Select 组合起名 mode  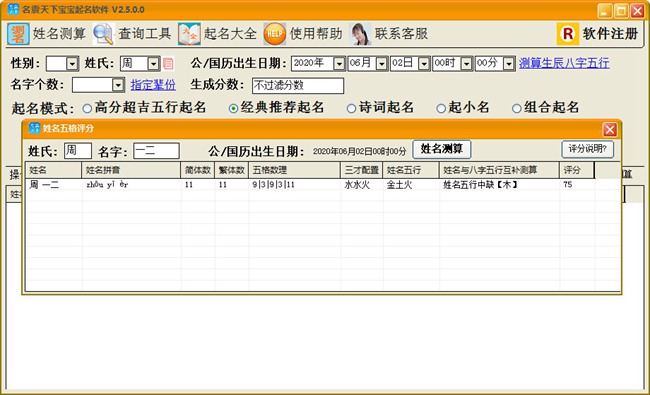point(517,109)
